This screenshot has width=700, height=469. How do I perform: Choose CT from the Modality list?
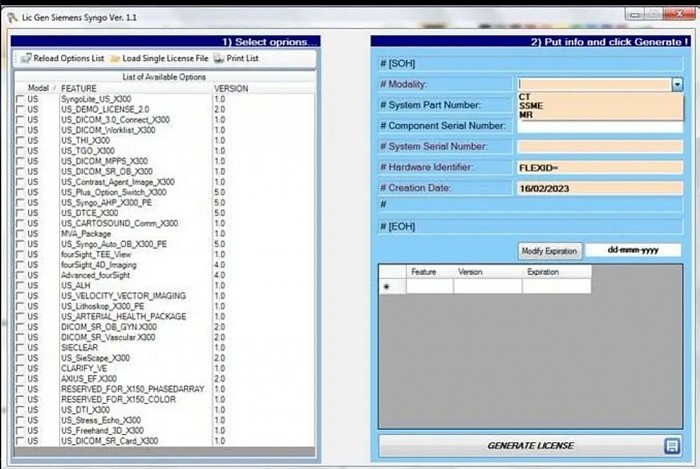(525, 97)
